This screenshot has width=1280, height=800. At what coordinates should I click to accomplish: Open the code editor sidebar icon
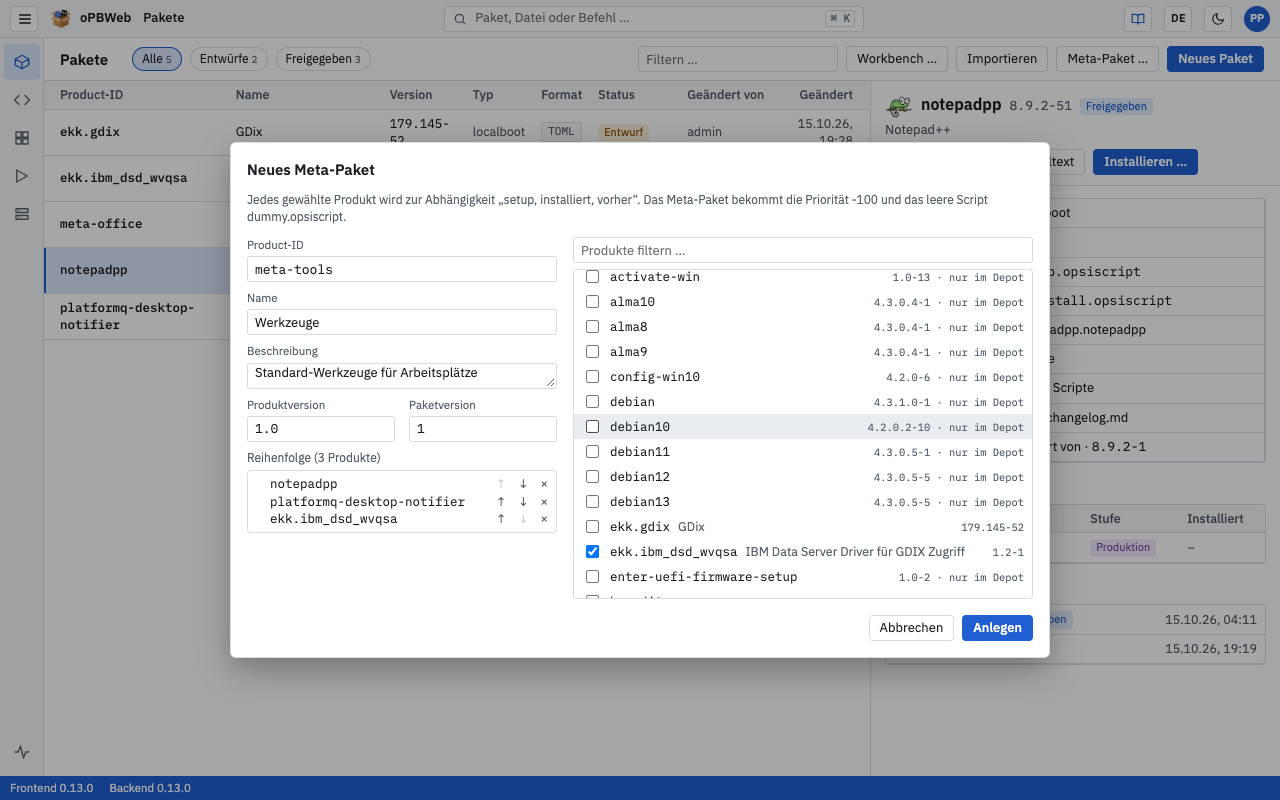click(x=22, y=100)
